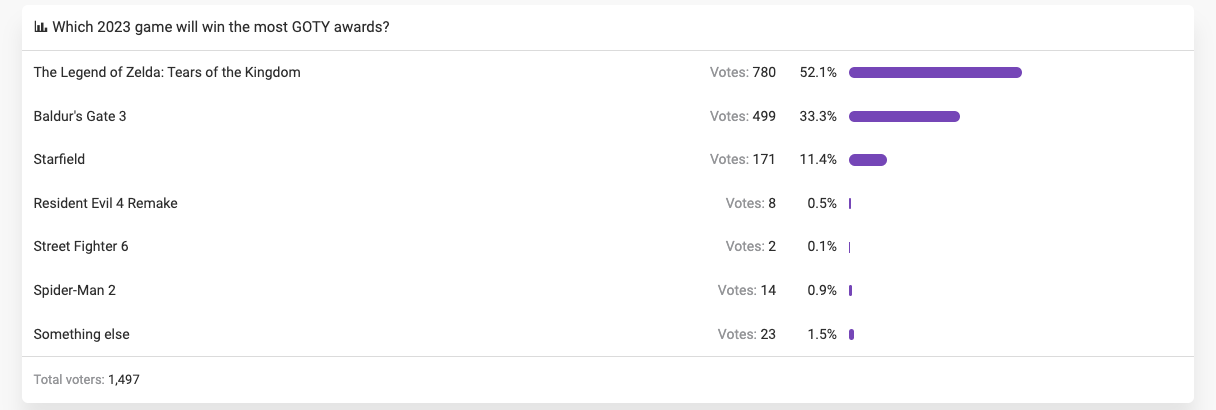Click the poll question title text

(x=221, y=27)
